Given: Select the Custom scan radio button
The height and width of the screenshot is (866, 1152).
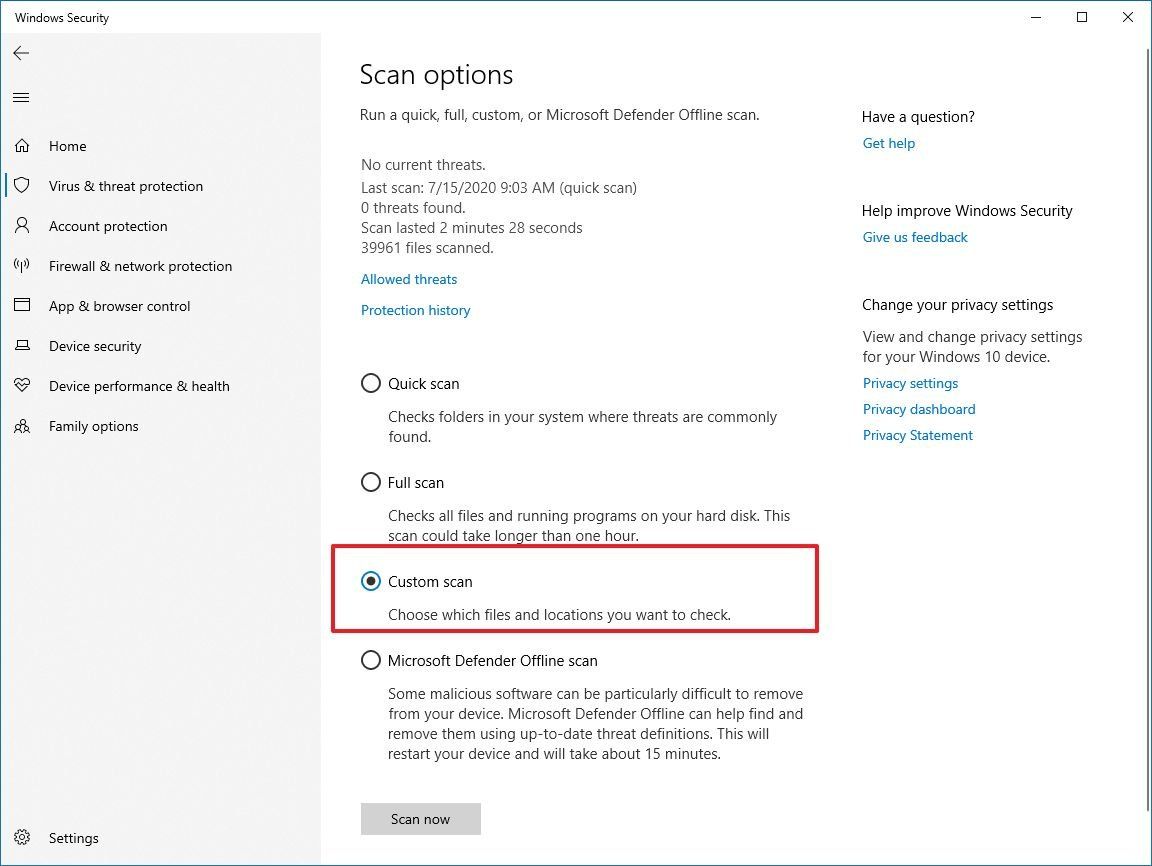Looking at the screenshot, I should [x=371, y=581].
